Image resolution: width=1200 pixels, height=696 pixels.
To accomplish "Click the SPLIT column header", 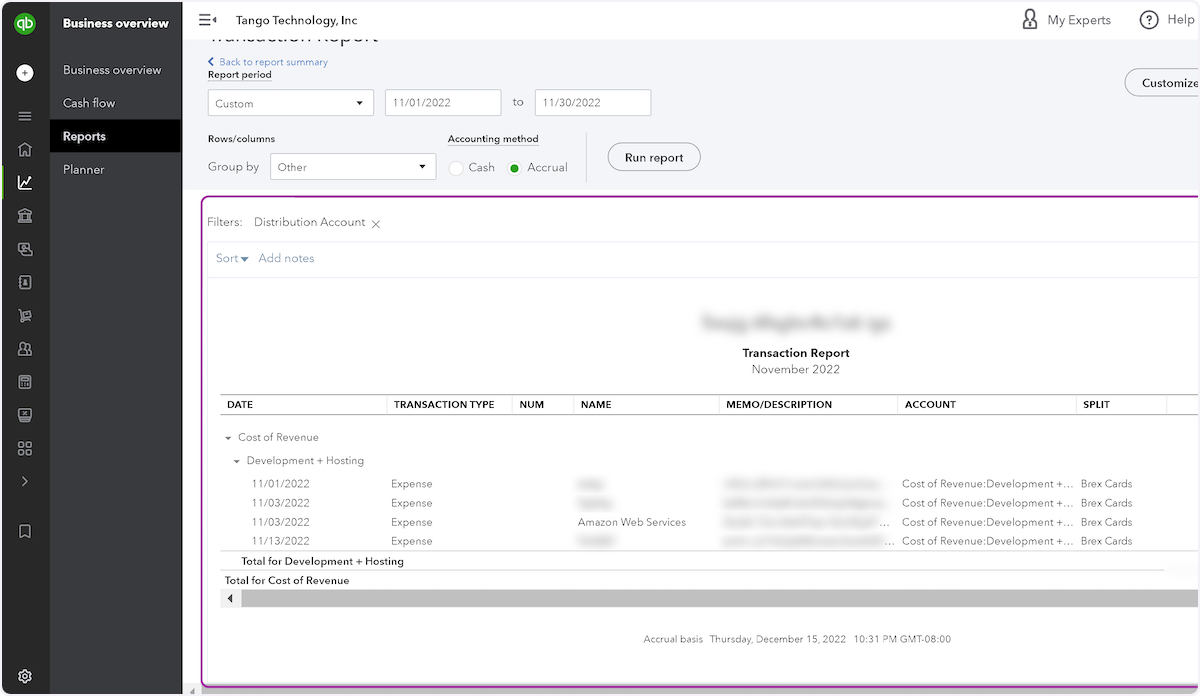I will tap(1096, 405).
